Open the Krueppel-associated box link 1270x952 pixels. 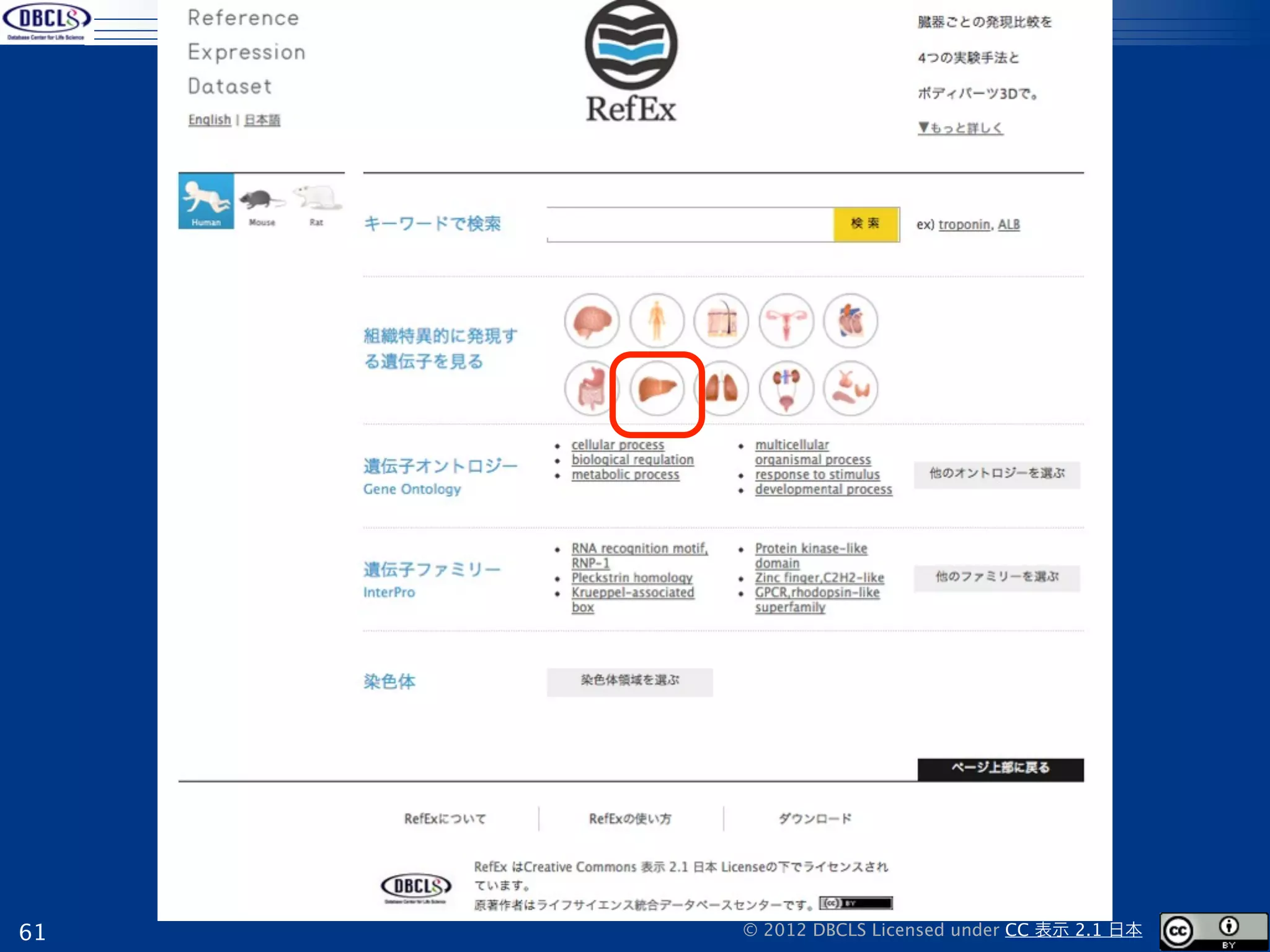(633, 600)
